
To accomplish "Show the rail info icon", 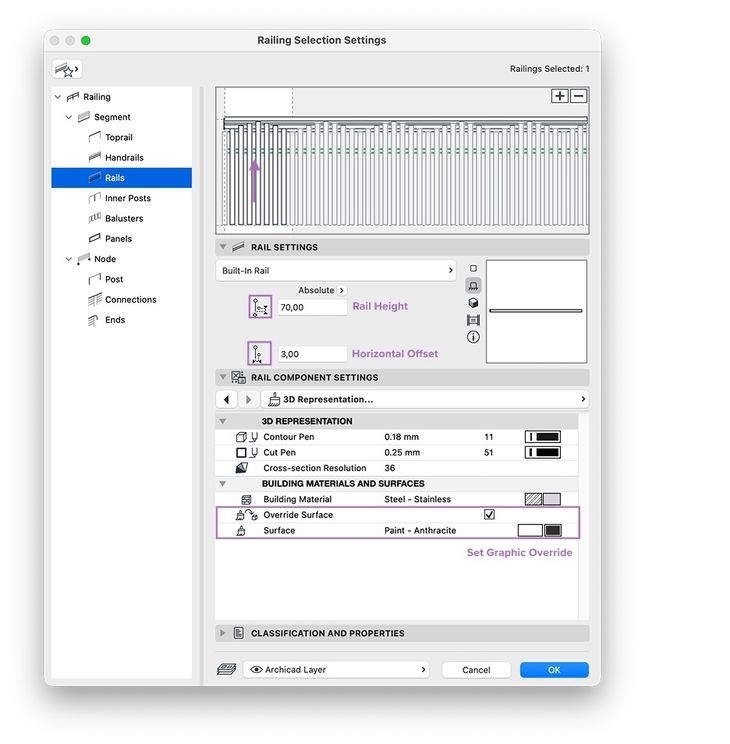I will click(x=473, y=337).
